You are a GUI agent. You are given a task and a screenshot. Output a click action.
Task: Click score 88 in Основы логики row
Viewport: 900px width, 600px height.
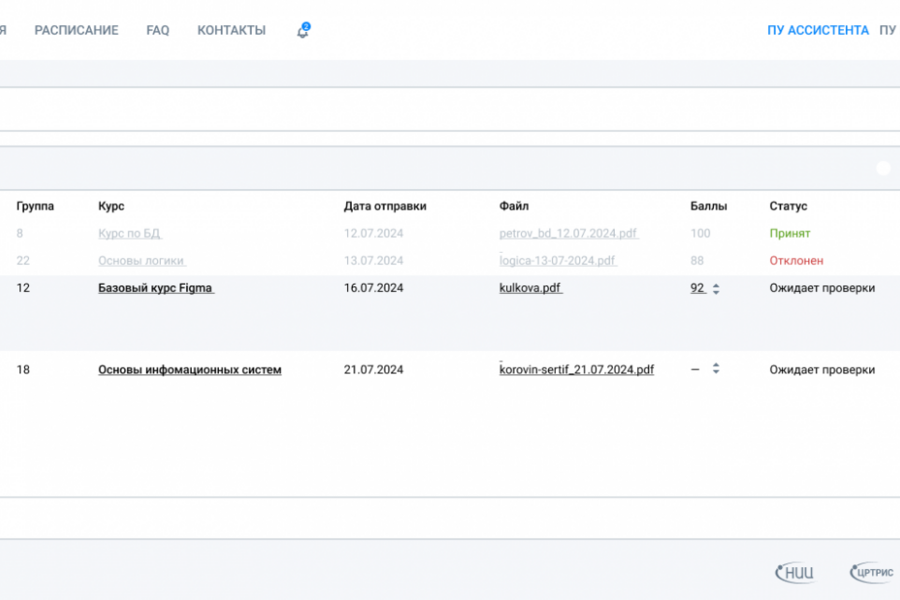(697, 261)
